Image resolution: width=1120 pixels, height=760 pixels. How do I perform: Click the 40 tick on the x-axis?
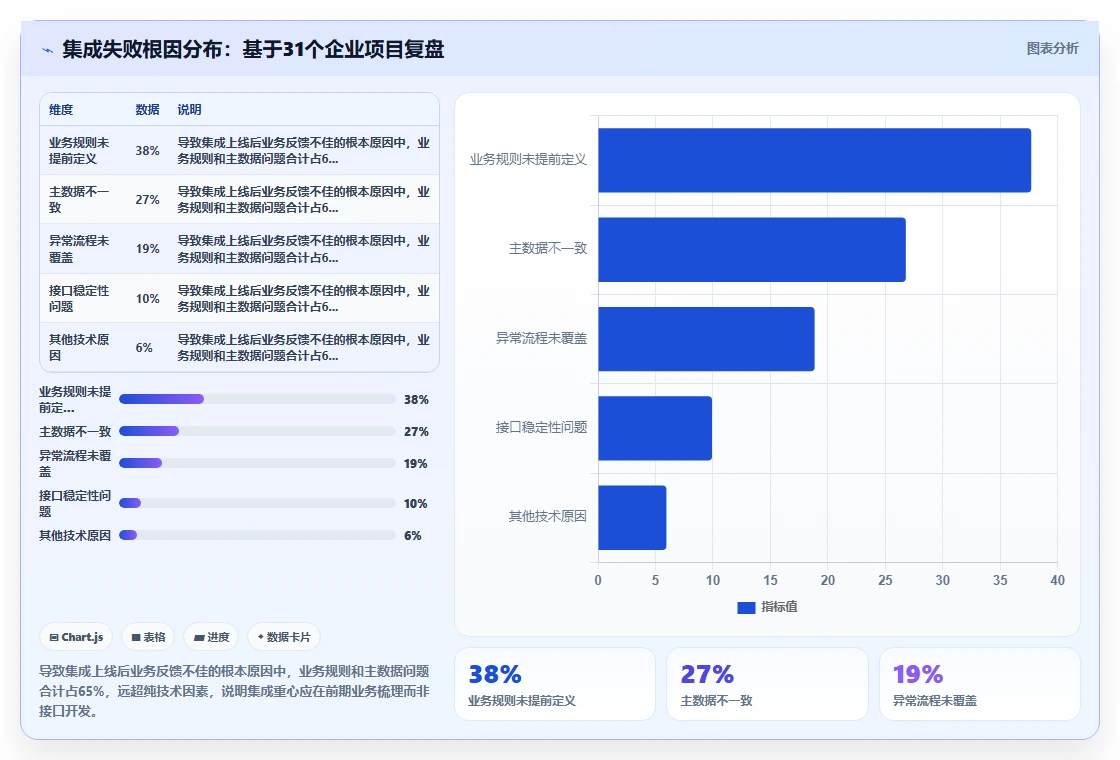click(x=1057, y=581)
